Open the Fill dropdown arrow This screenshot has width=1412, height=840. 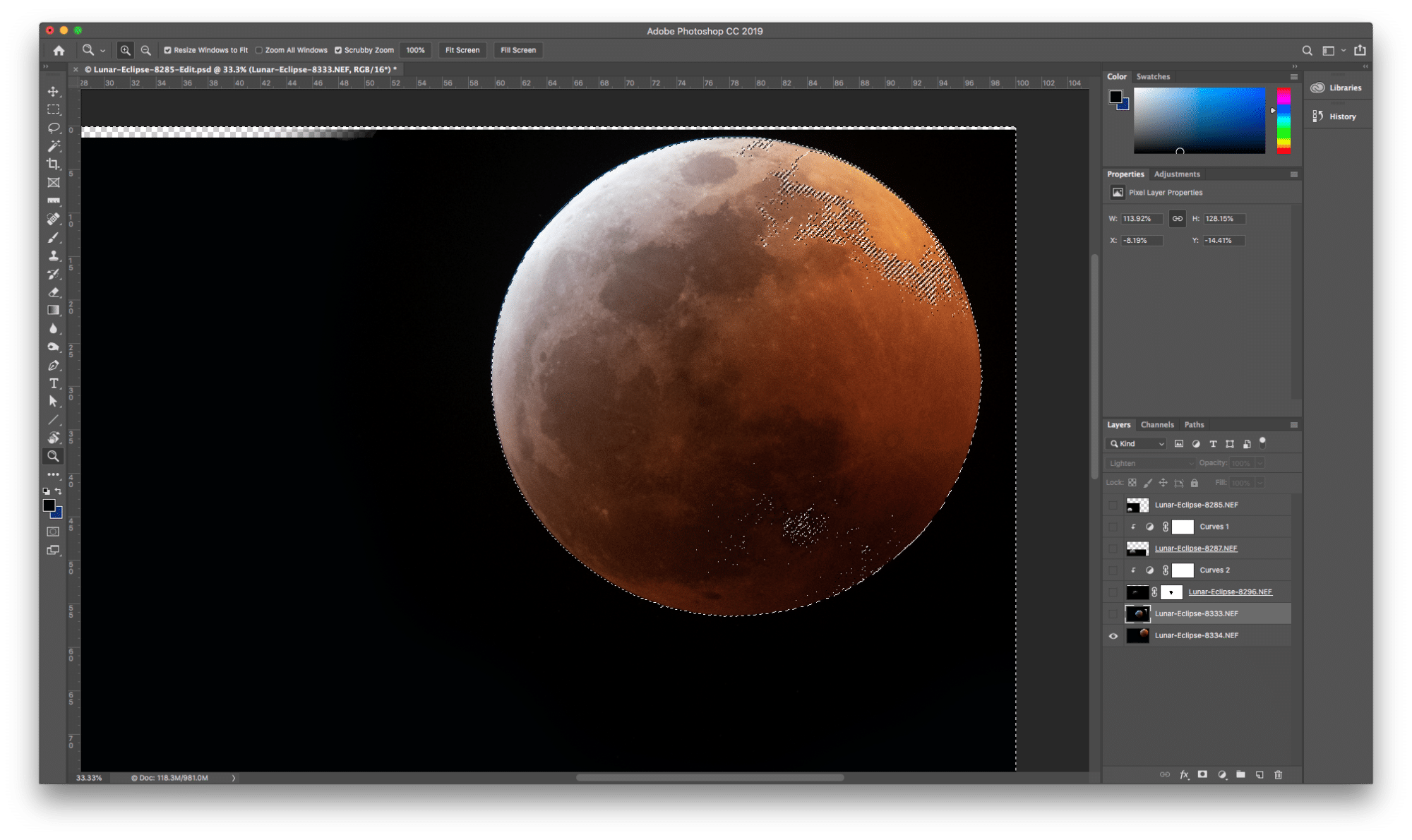tap(1260, 483)
